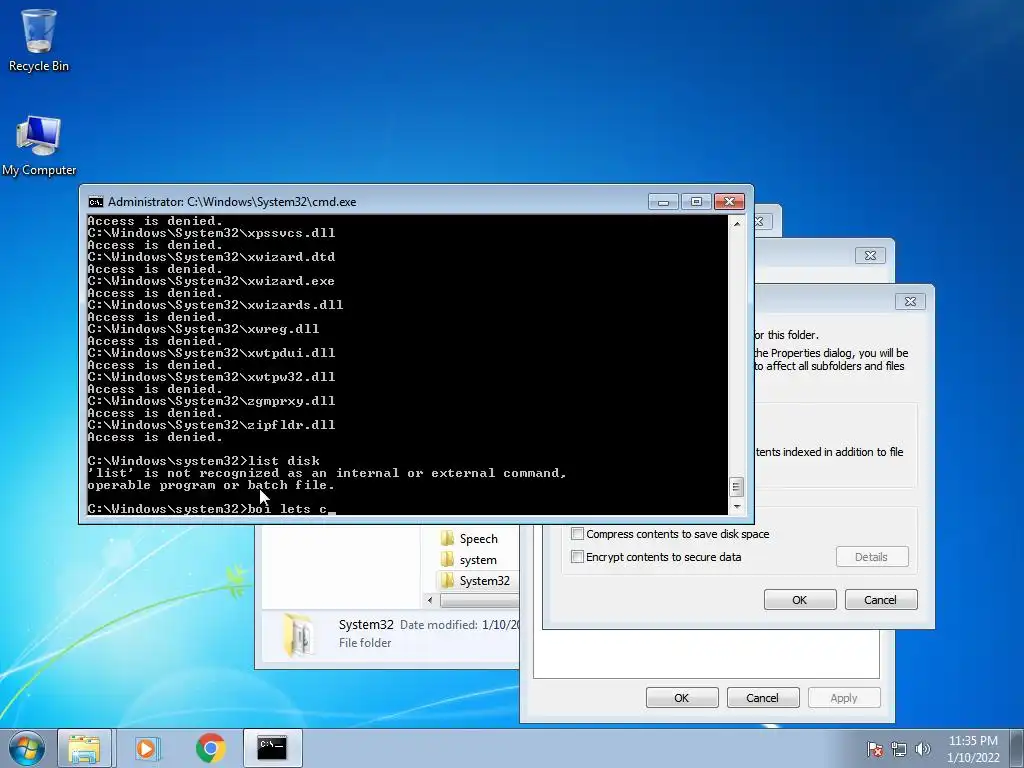Click the cmd scrollbar up arrow
Image resolution: width=1024 pixels, height=768 pixels.
coord(737,223)
